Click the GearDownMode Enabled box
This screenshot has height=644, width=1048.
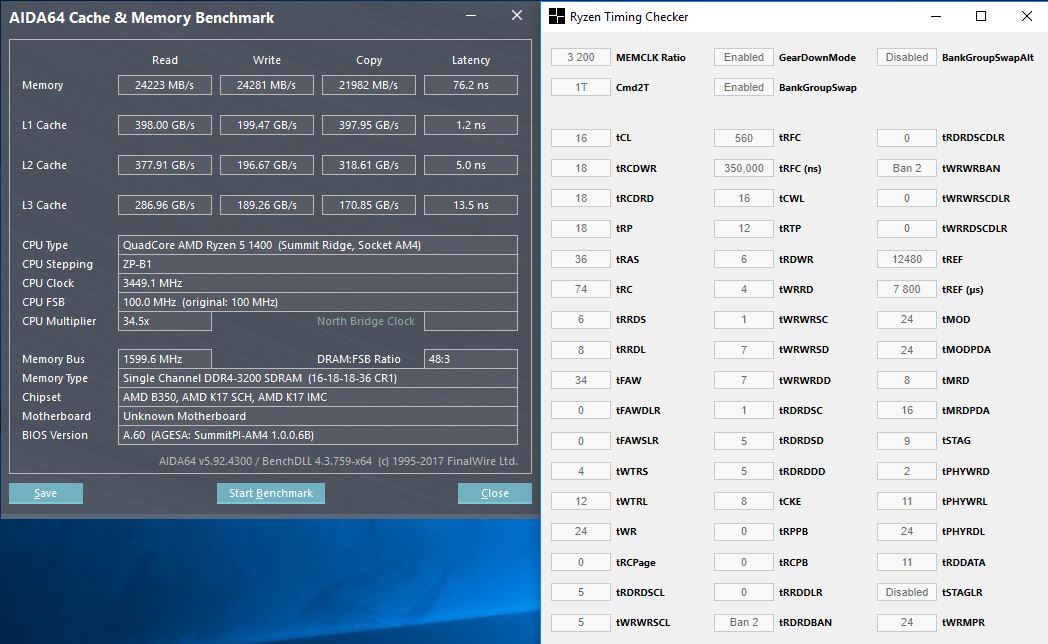[x=744, y=57]
